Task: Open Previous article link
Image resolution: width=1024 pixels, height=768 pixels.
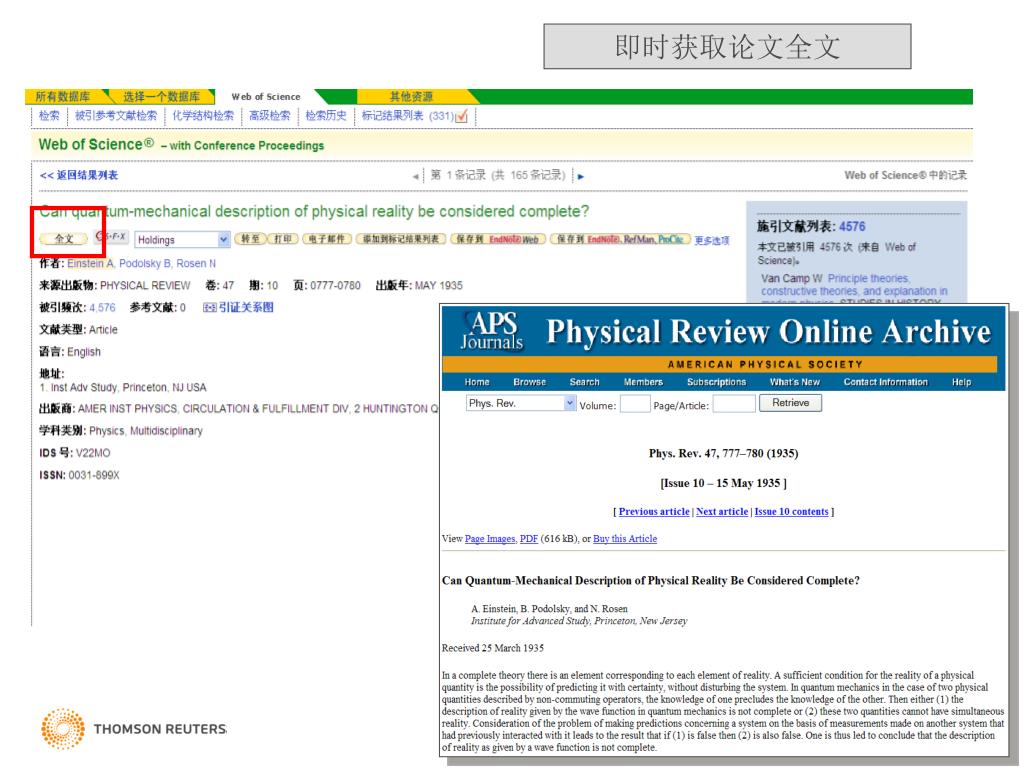Action: coord(654,511)
